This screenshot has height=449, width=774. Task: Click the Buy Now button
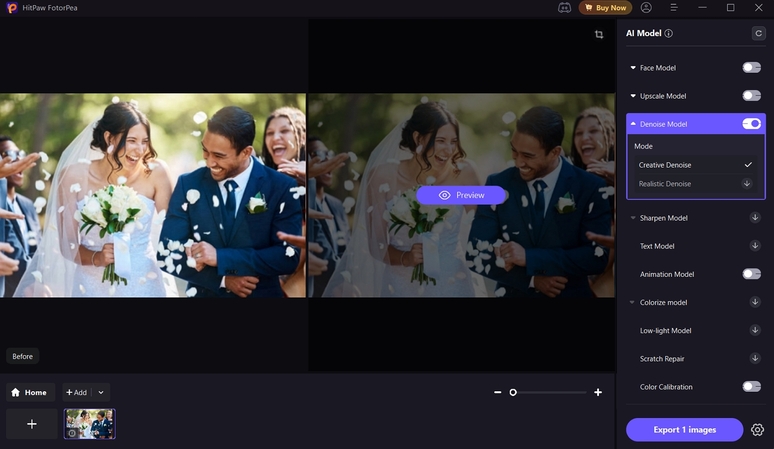(x=605, y=8)
